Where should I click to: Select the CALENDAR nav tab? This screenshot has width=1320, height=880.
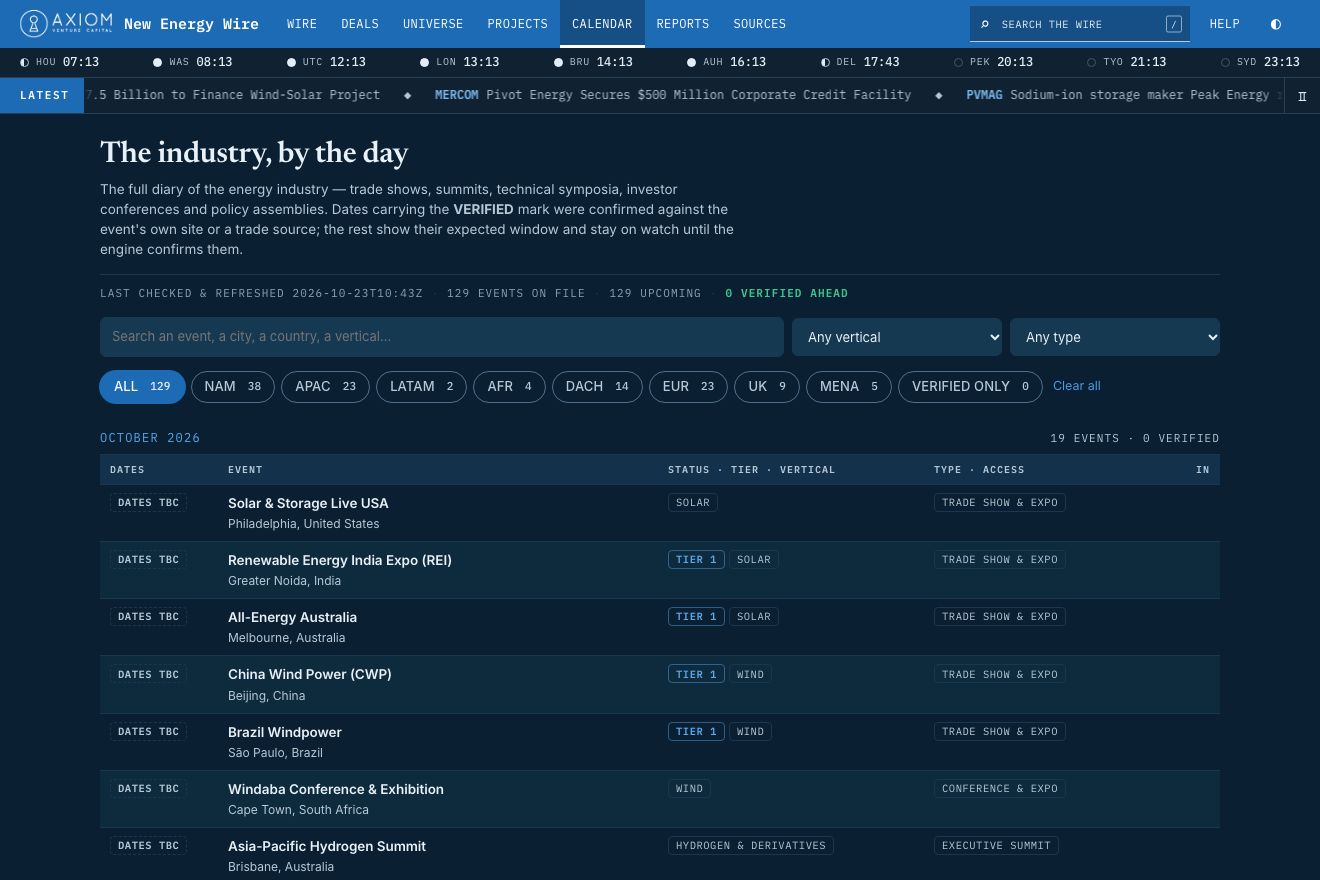pyautogui.click(x=602, y=24)
